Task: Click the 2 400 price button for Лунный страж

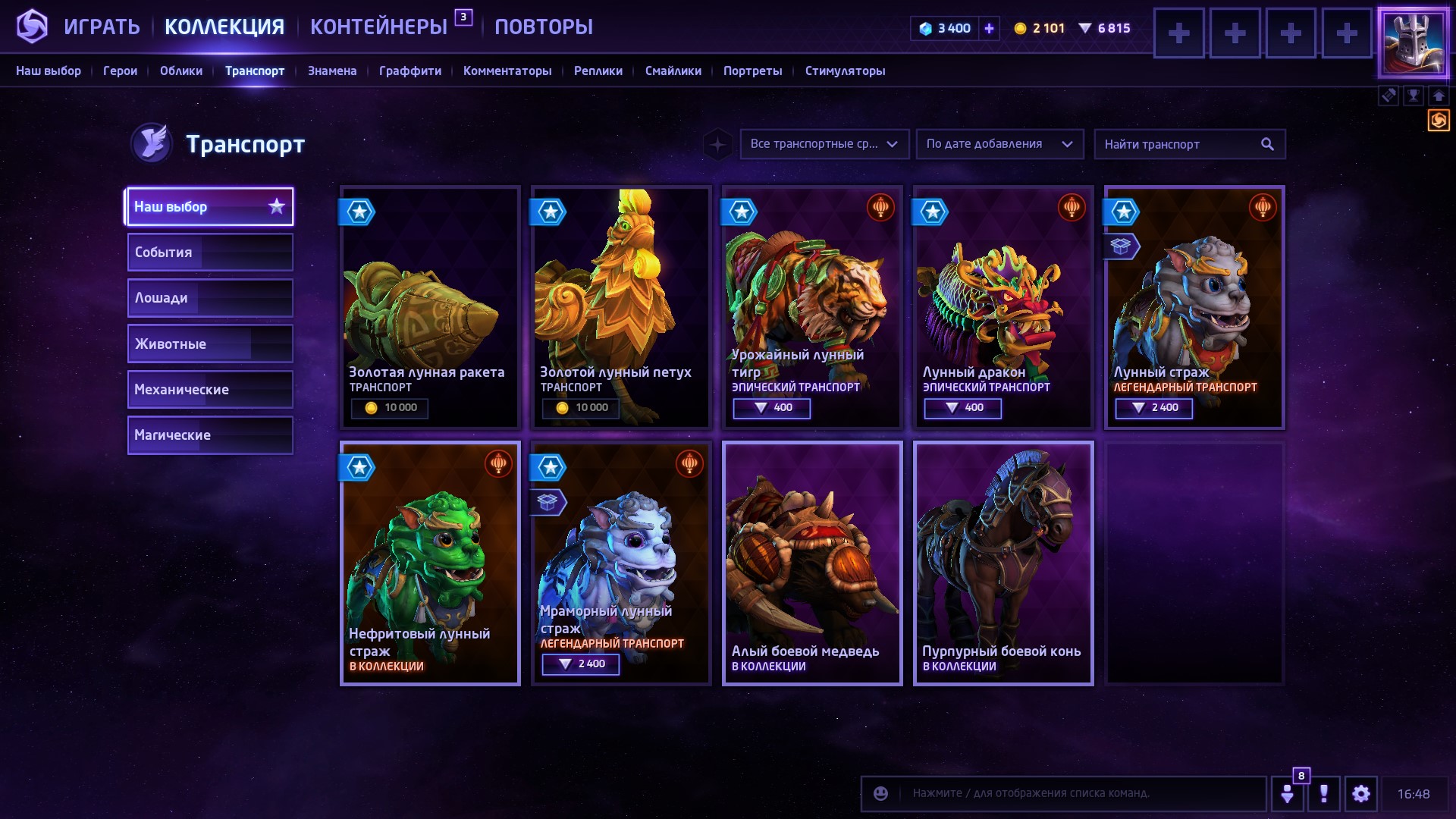Action: click(1153, 408)
